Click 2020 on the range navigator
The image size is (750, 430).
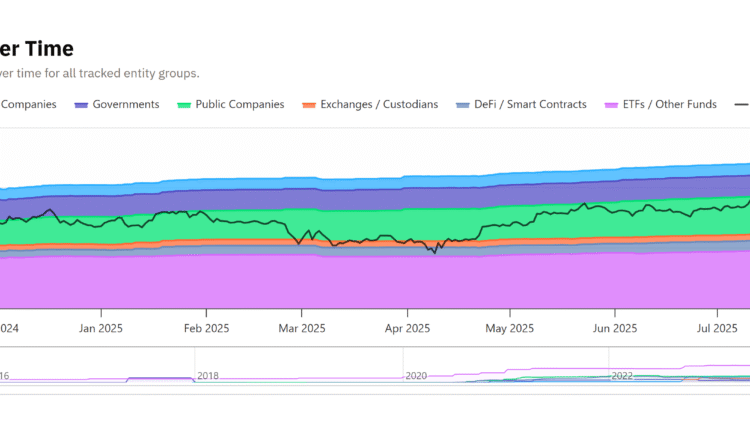(x=416, y=376)
